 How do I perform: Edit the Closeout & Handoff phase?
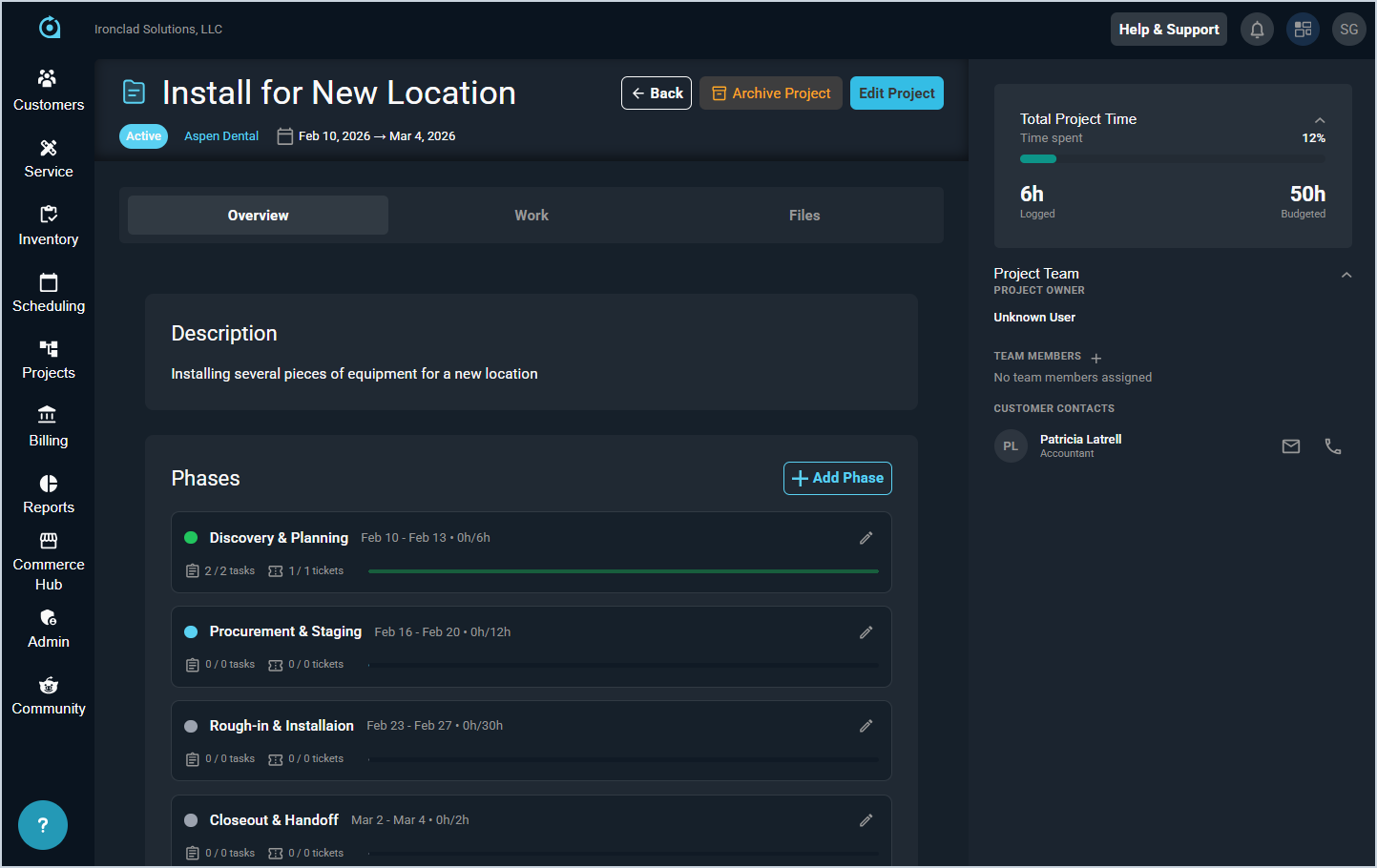[866, 820]
